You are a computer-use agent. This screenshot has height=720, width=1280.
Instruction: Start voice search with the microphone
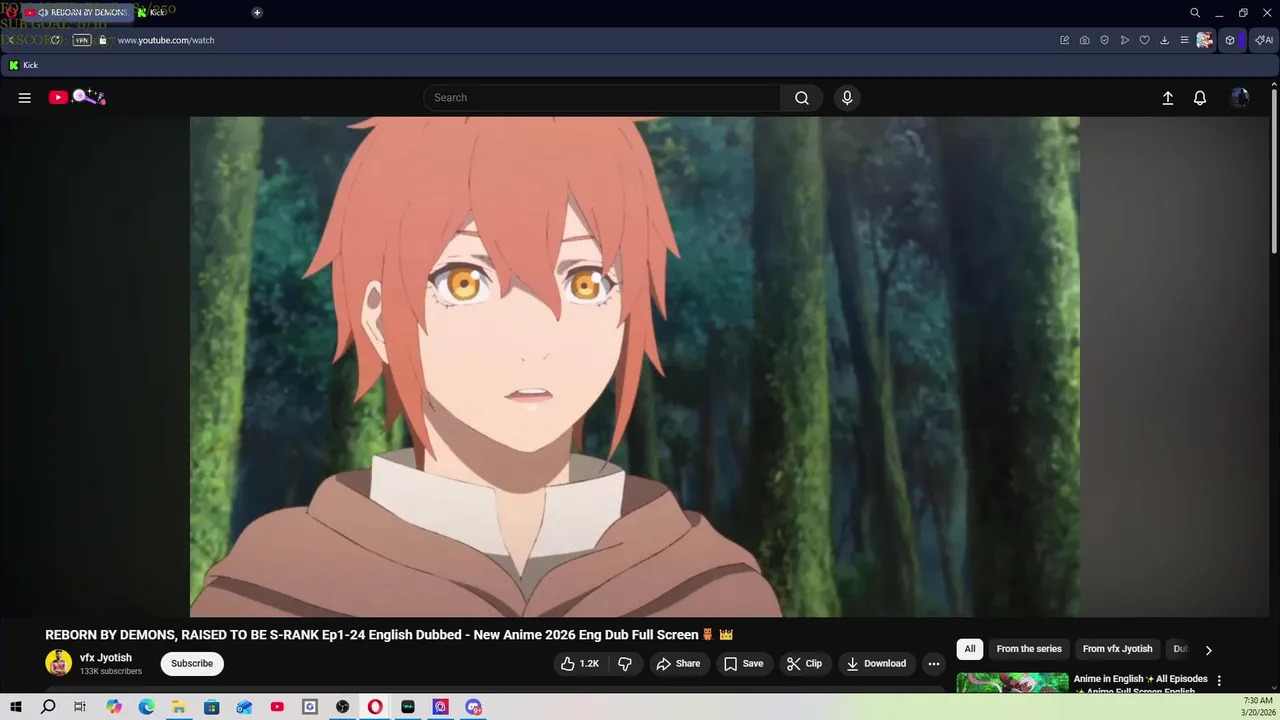point(847,98)
